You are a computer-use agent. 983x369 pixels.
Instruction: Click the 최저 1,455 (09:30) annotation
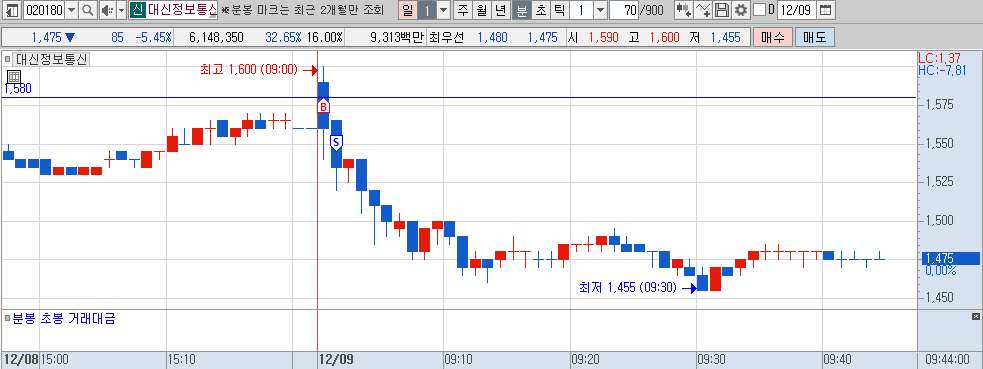click(x=628, y=288)
